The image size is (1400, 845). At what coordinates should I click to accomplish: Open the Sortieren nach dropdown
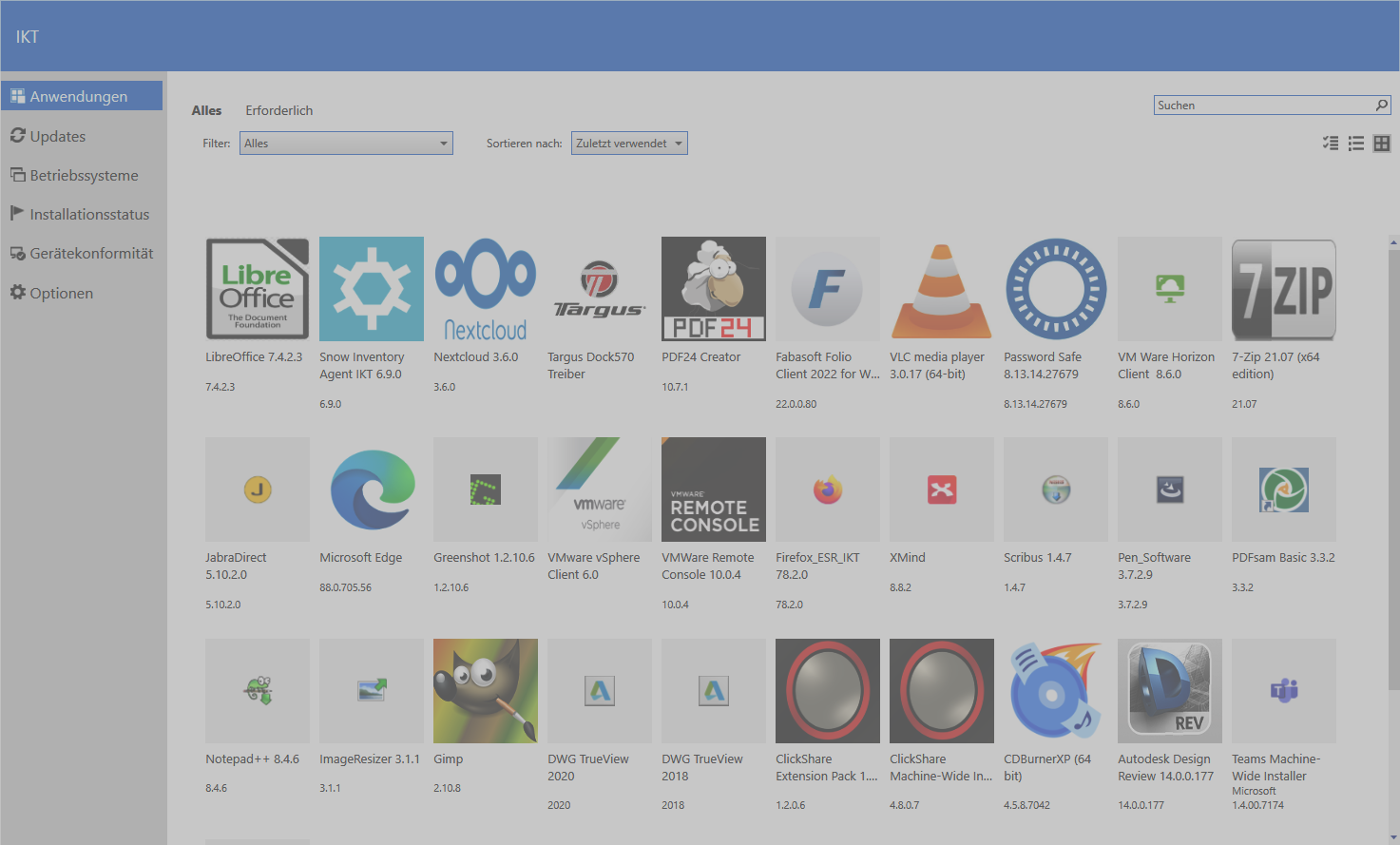629,144
